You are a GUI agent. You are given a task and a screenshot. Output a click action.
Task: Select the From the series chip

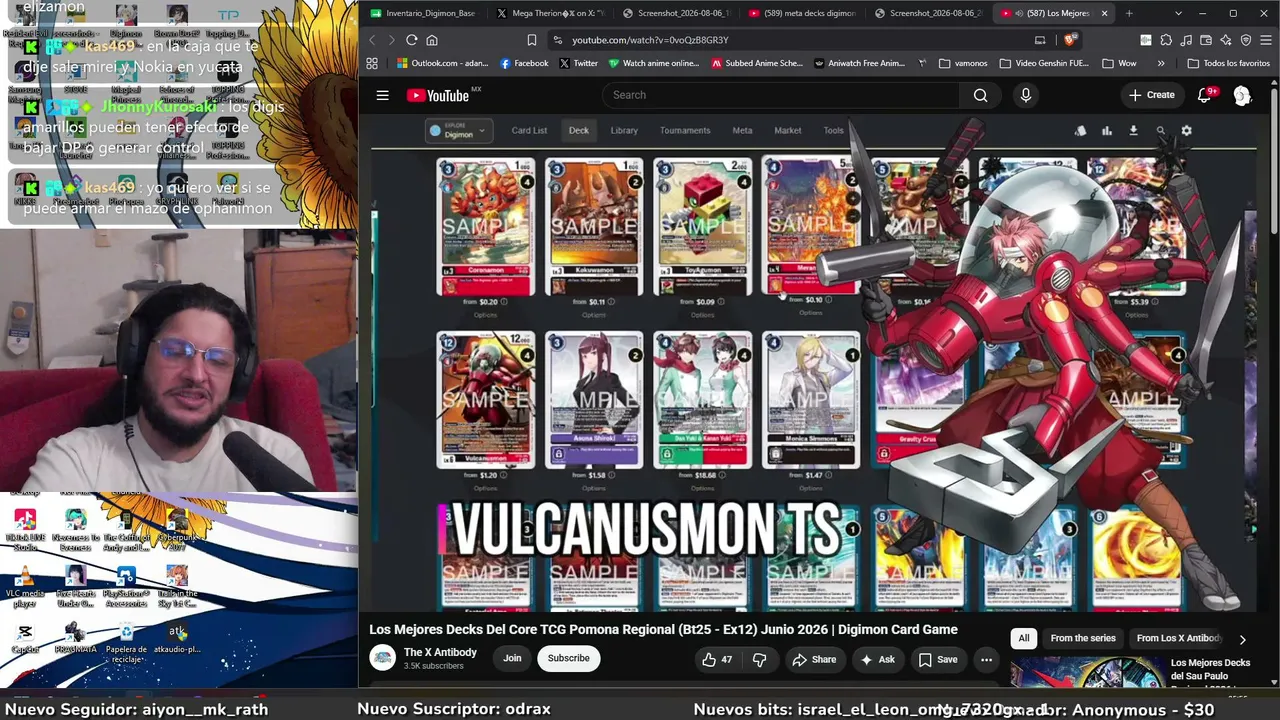tap(1083, 638)
